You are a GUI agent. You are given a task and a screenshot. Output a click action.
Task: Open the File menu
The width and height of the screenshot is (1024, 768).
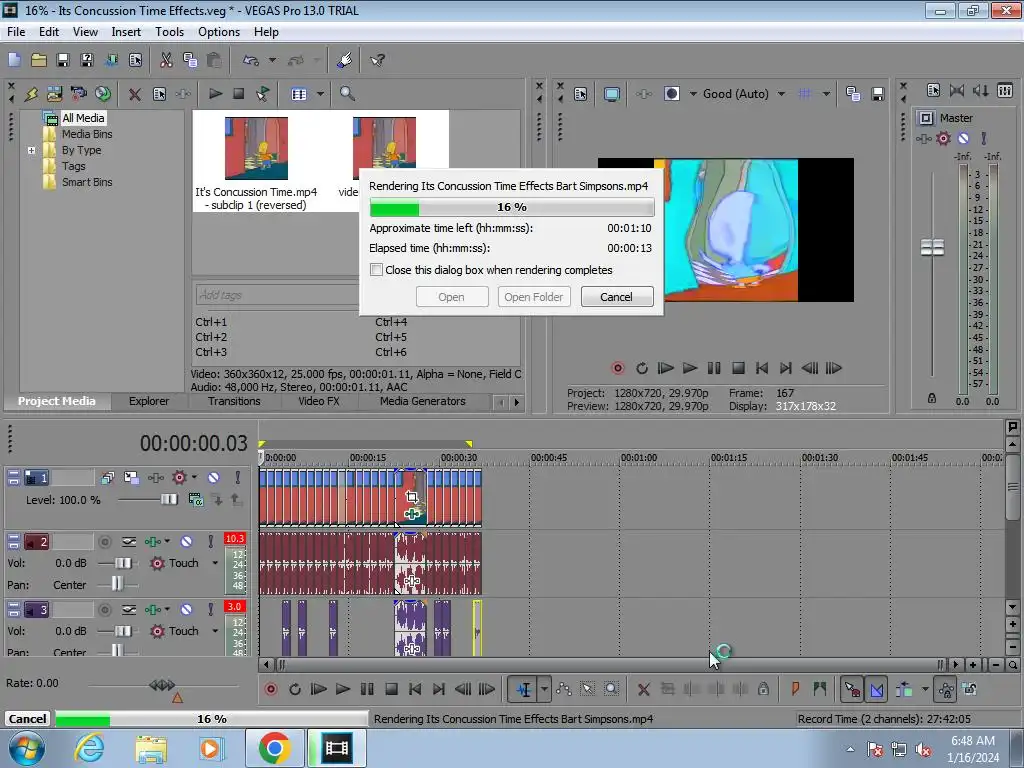(16, 31)
